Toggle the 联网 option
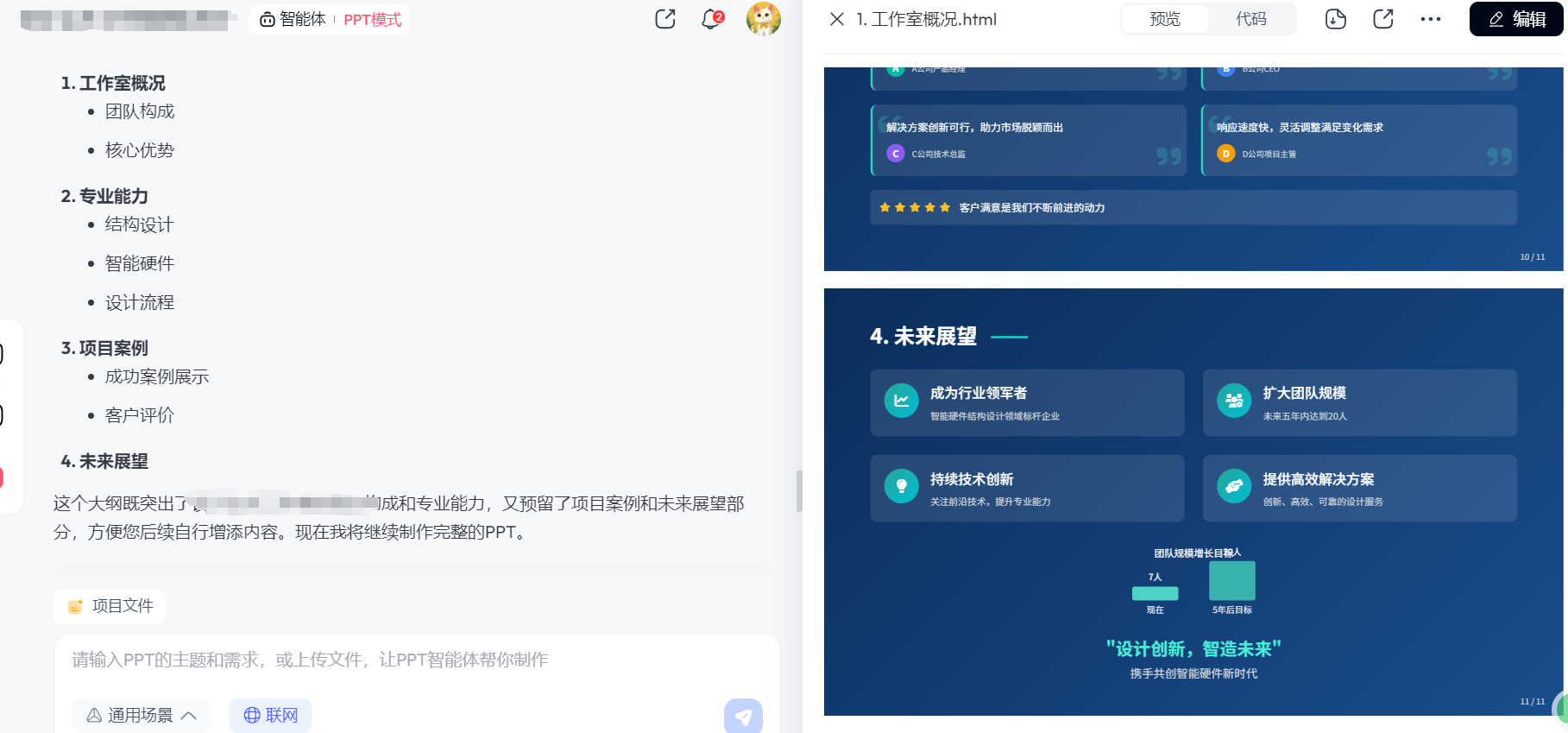 (270, 715)
